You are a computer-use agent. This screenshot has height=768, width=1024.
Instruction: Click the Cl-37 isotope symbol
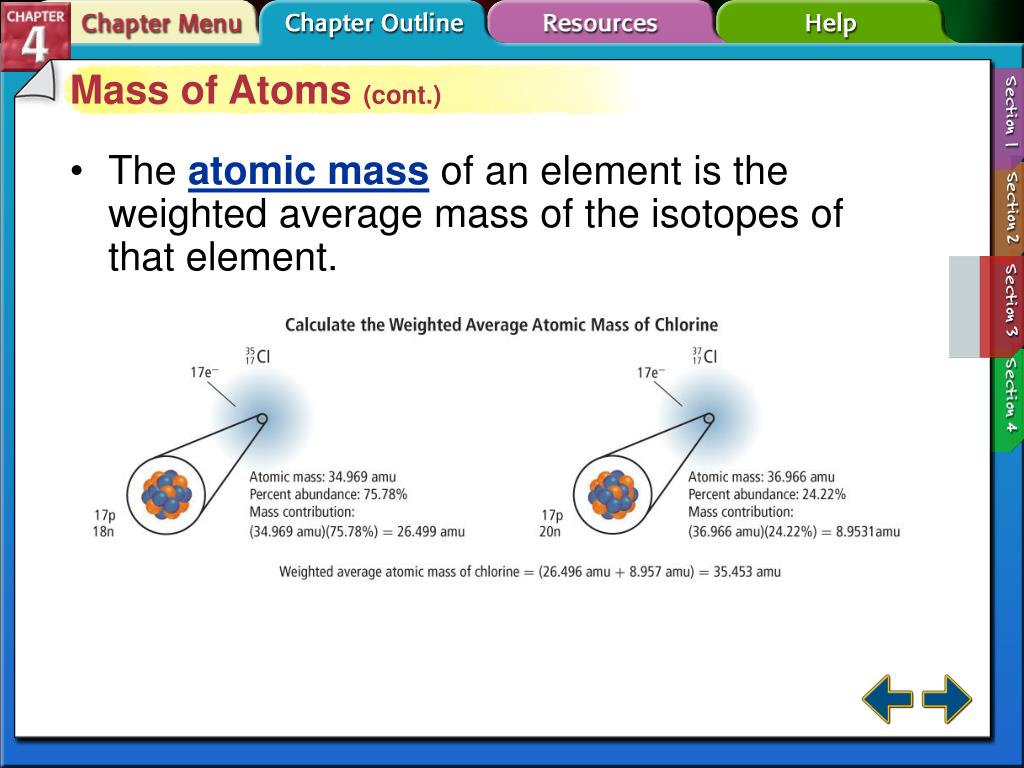705,356
